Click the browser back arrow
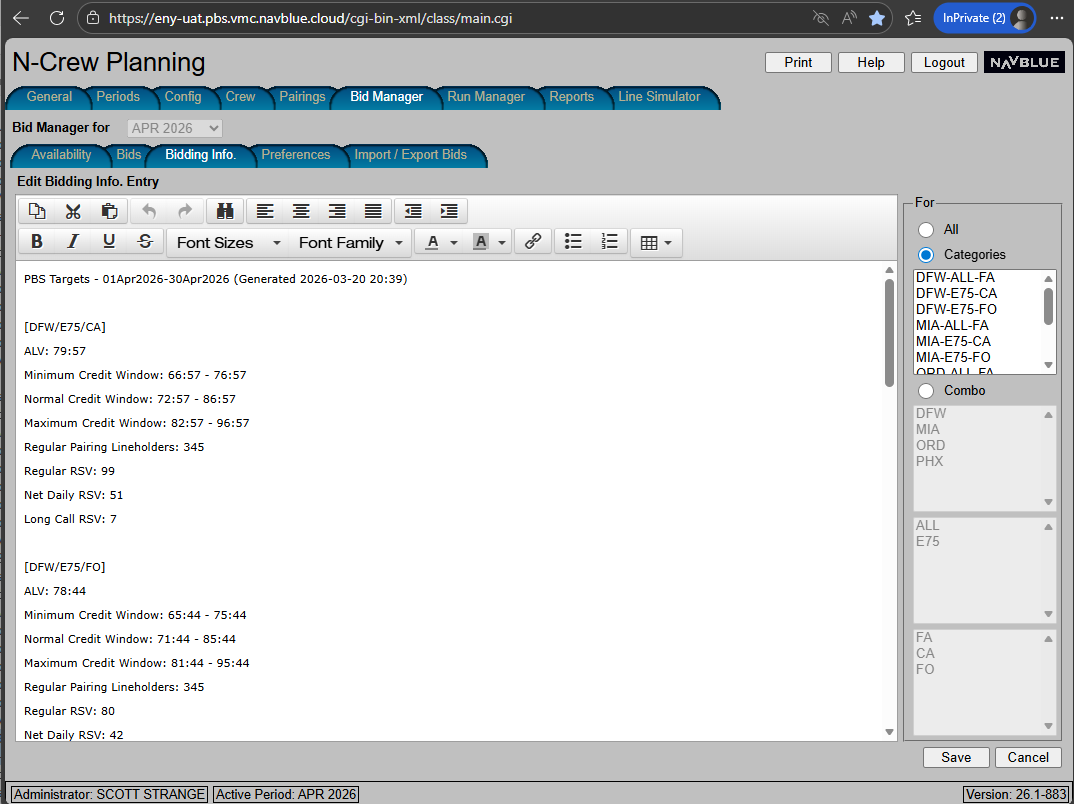 point(21,18)
